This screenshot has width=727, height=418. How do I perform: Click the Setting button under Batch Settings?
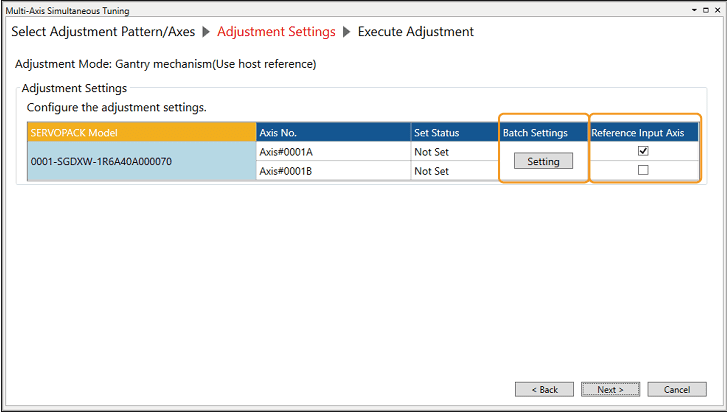click(543, 161)
